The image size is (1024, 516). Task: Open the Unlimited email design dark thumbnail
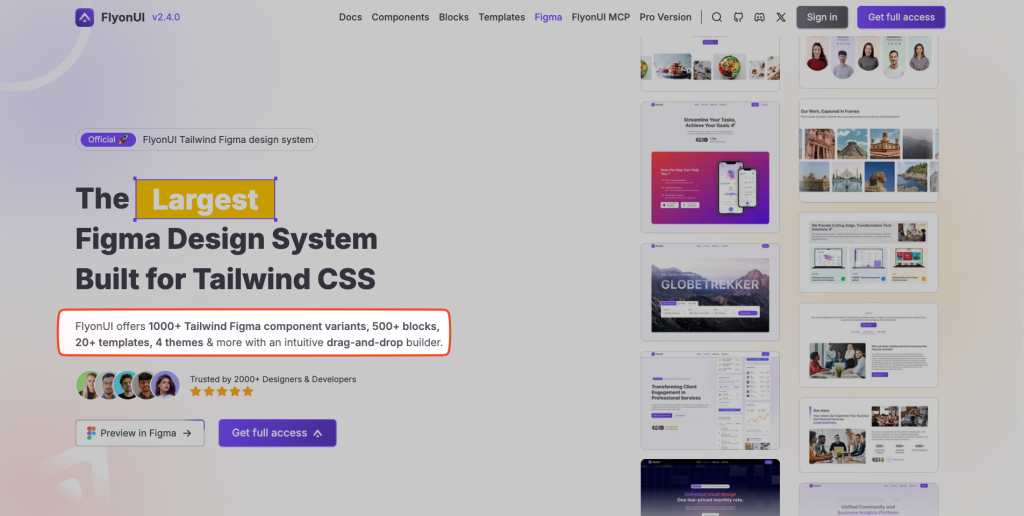coord(710,487)
